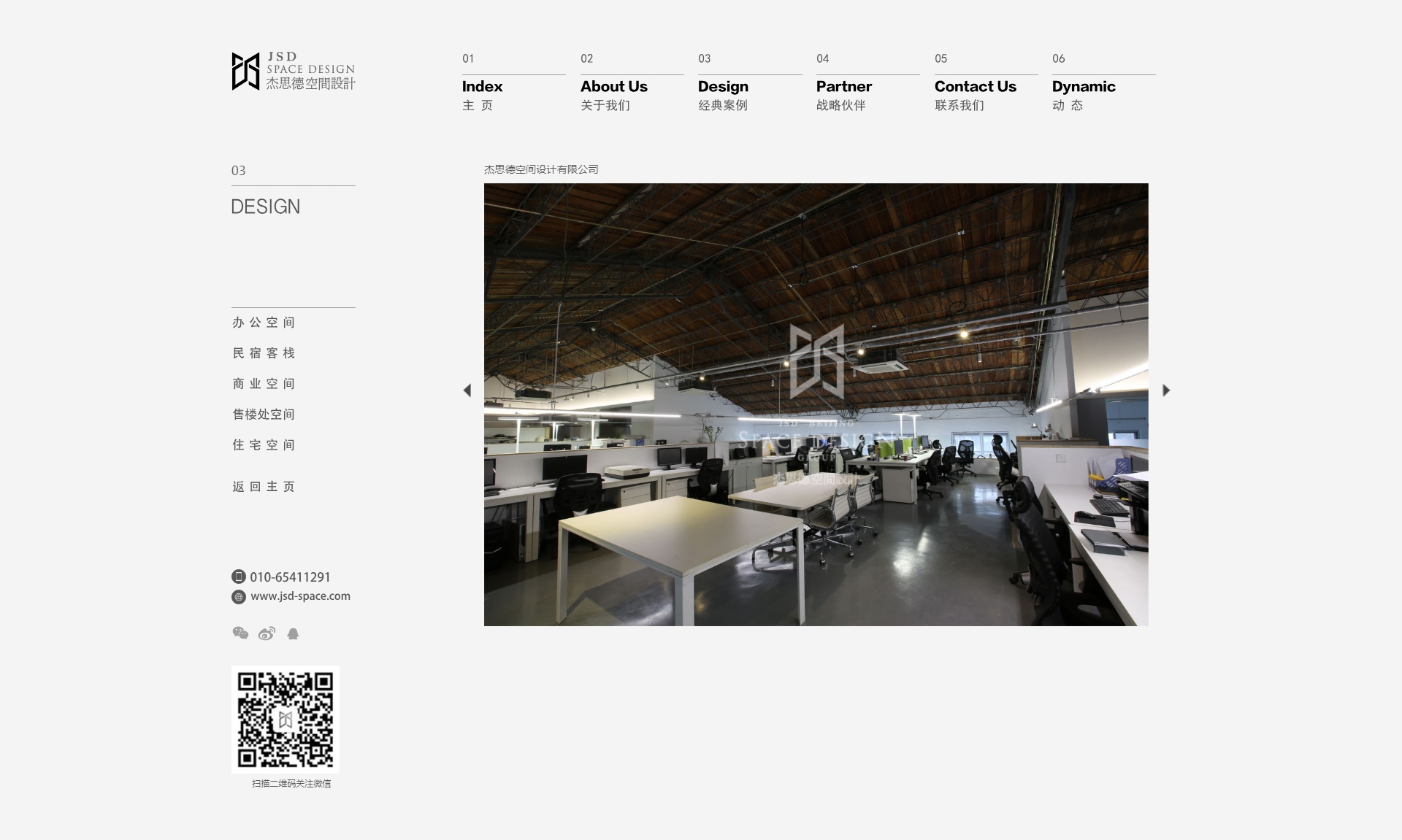The height and width of the screenshot is (840, 1402).
Task: Click the JSD Space Design logo
Action: pos(293,71)
